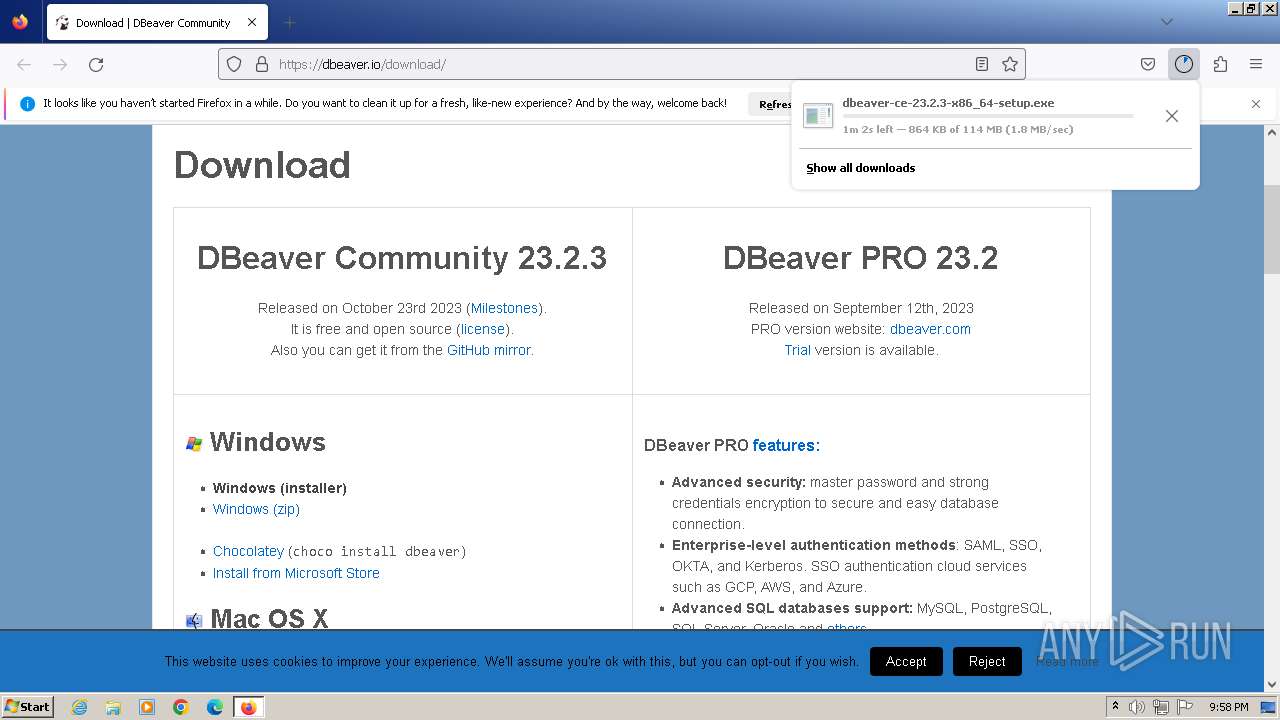Click the Action Center flag icon
The height and width of the screenshot is (720, 1280).
(1184, 707)
